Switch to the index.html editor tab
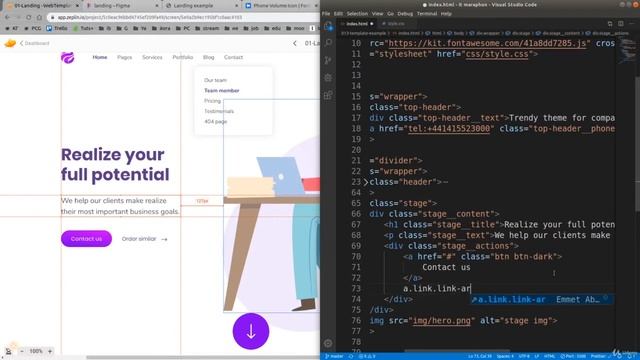Screen dimensions: 640x360 pyautogui.click(x=357, y=24)
